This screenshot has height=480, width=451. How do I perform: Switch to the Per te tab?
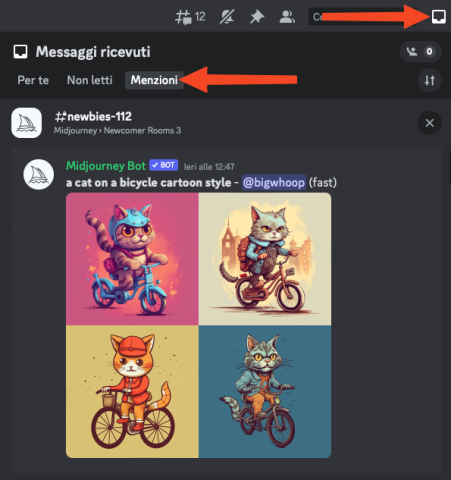[33, 80]
